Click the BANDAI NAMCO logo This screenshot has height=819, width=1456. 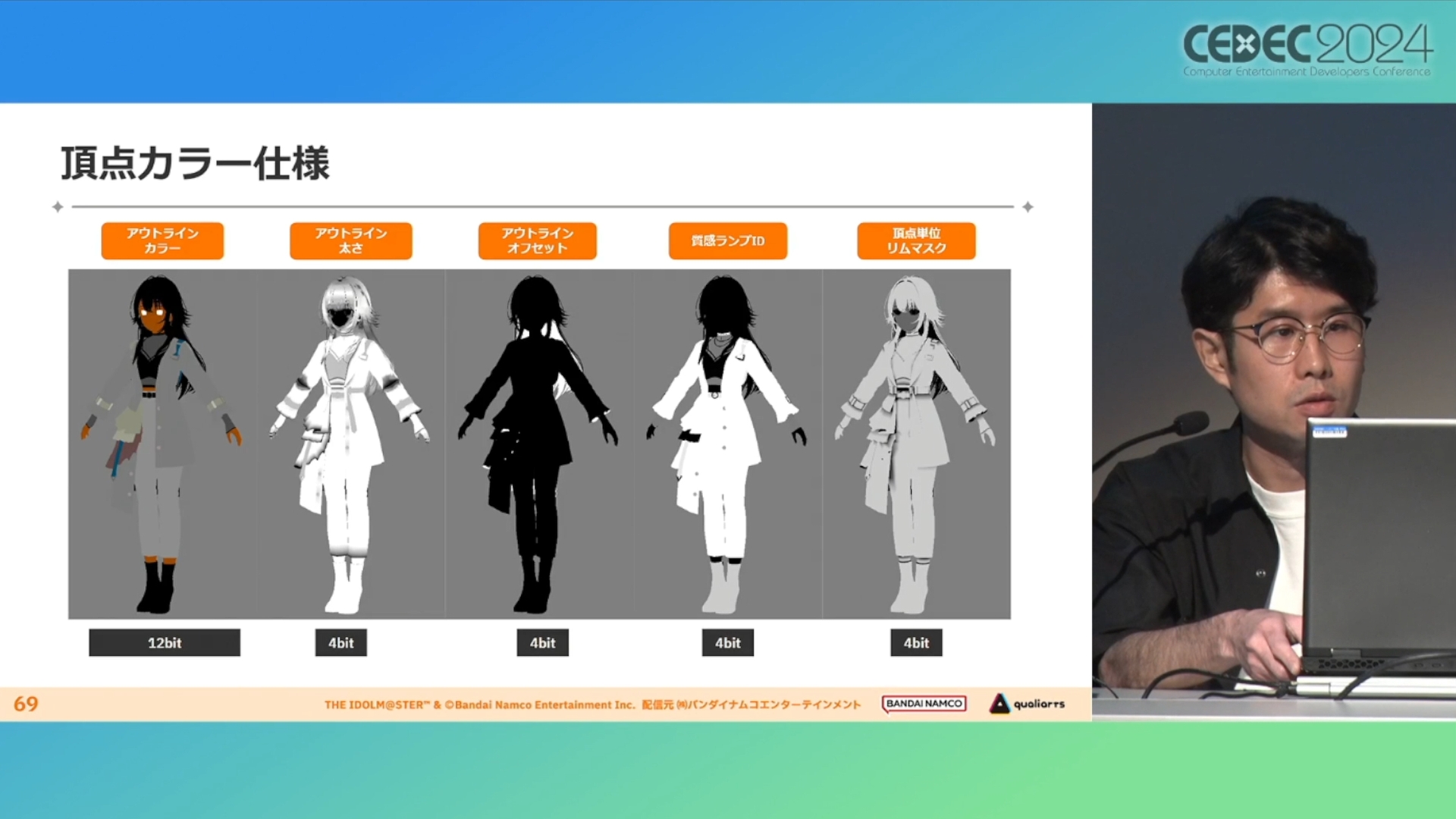(924, 704)
